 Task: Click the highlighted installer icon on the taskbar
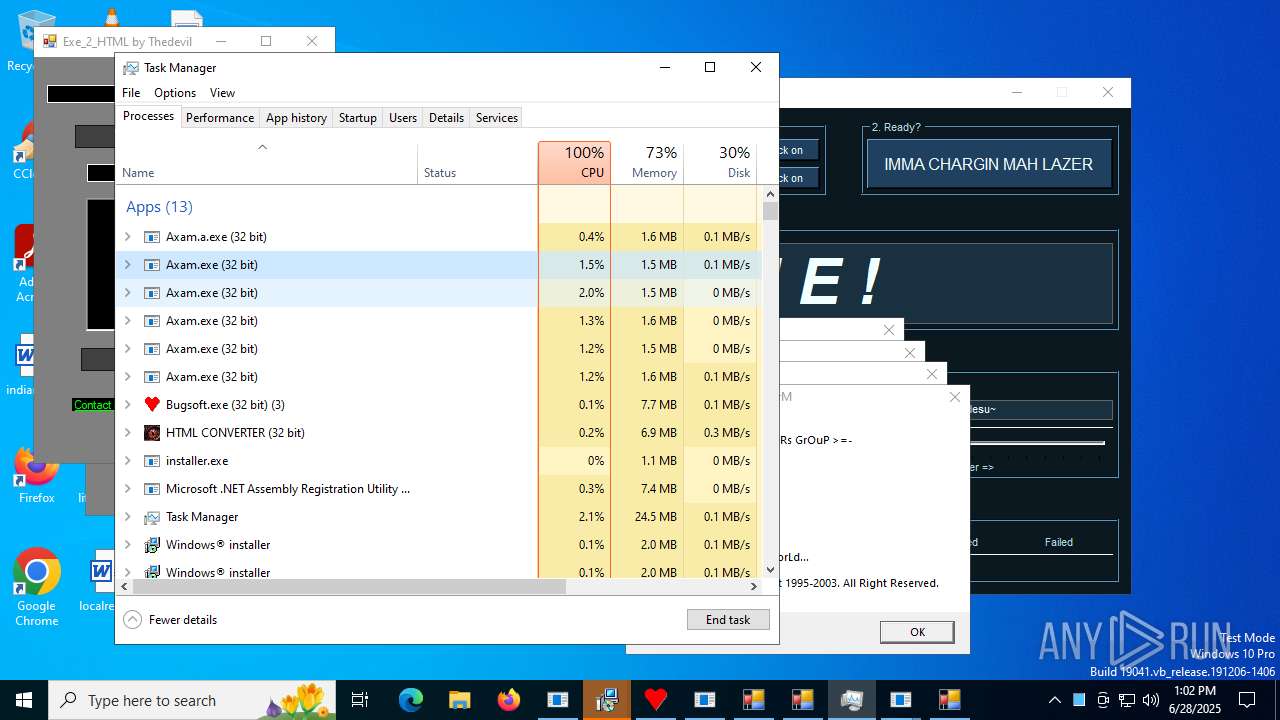tap(607, 700)
